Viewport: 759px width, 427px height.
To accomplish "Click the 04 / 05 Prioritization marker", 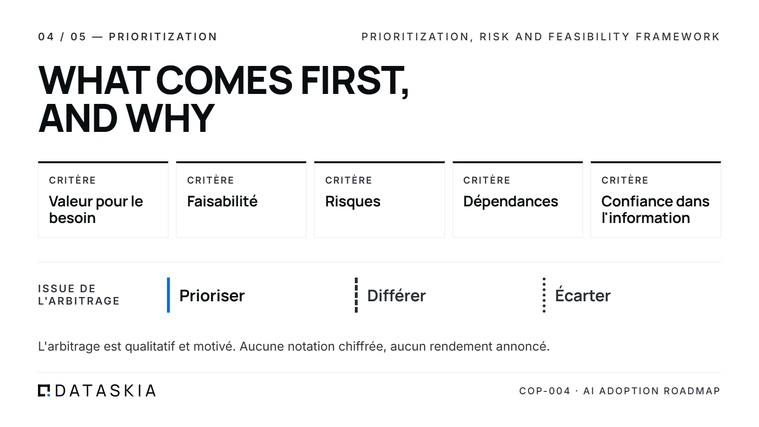I will pos(128,37).
